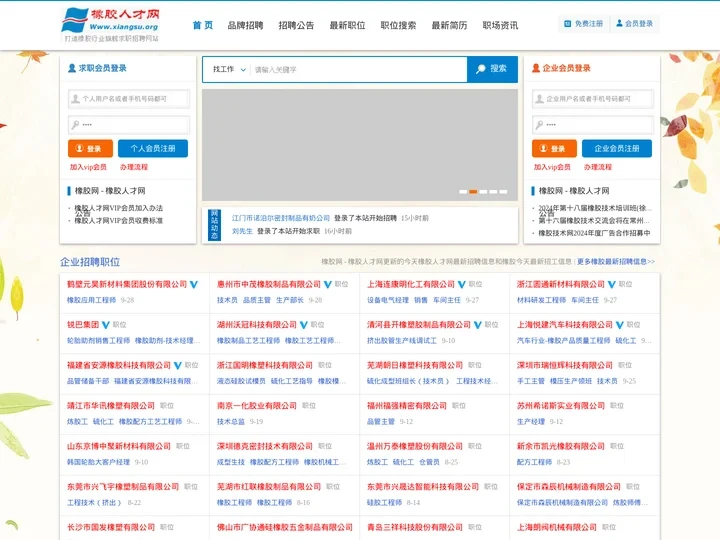Click the V badge next to 上海悦建汽车科技有限公司
This screenshot has width=720, height=540.
click(620, 325)
